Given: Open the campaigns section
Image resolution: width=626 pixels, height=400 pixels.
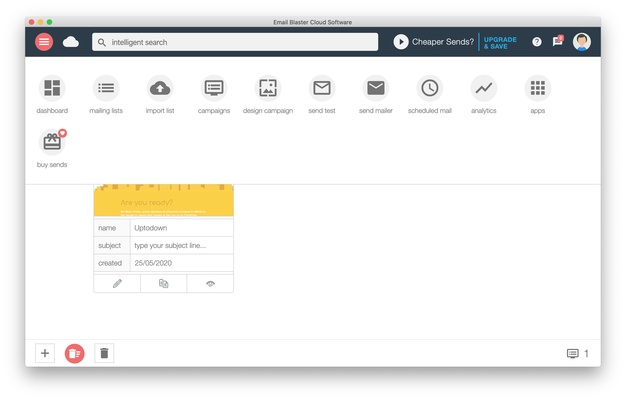Looking at the screenshot, I should coord(214,88).
